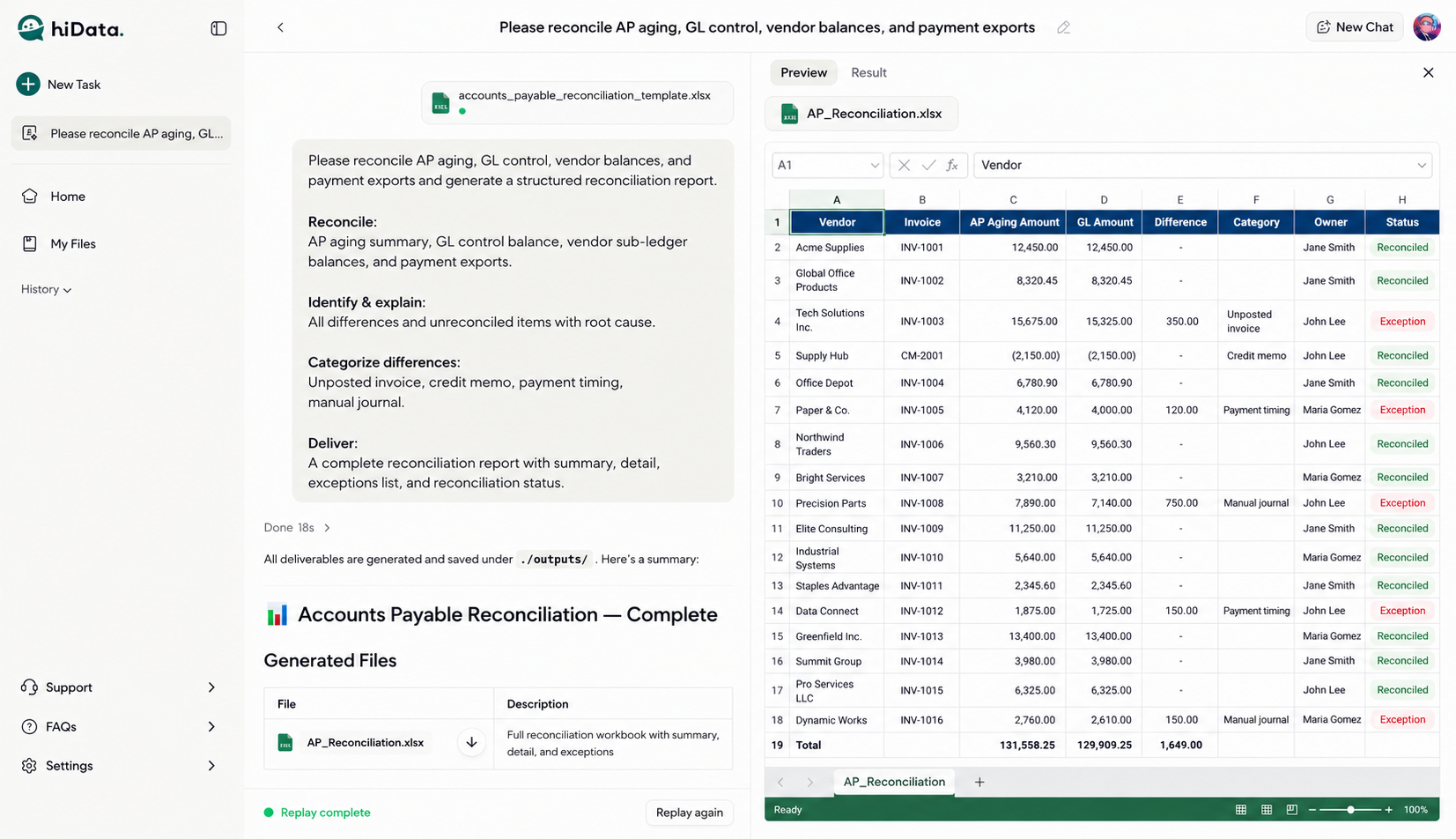Open the cell name box dropdown
The width and height of the screenshot is (1456, 839).
pos(874,166)
